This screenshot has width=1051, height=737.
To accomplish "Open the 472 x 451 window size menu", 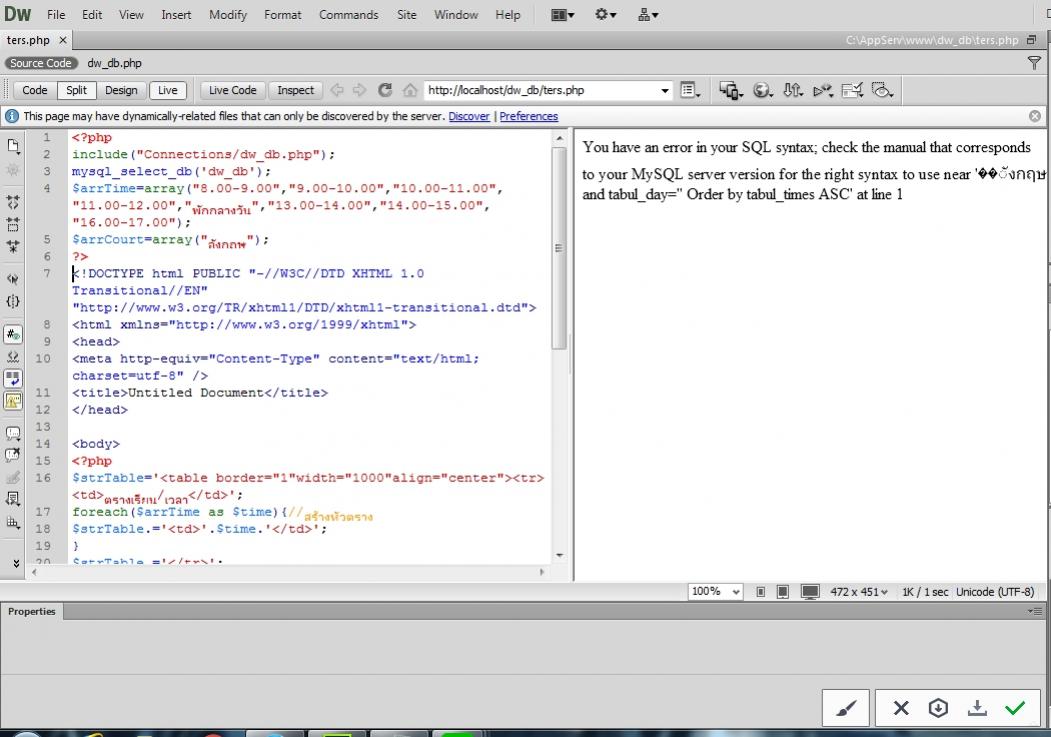I will click(859, 592).
